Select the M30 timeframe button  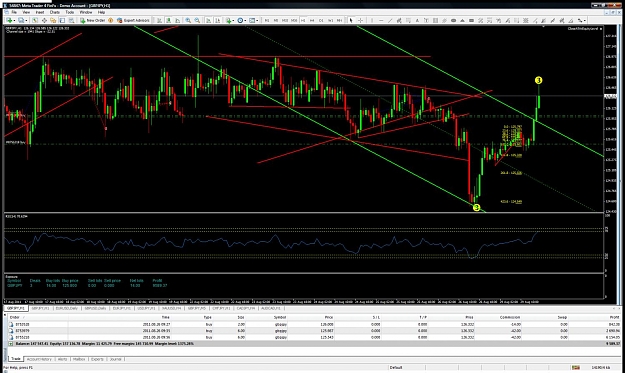point(294,20)
